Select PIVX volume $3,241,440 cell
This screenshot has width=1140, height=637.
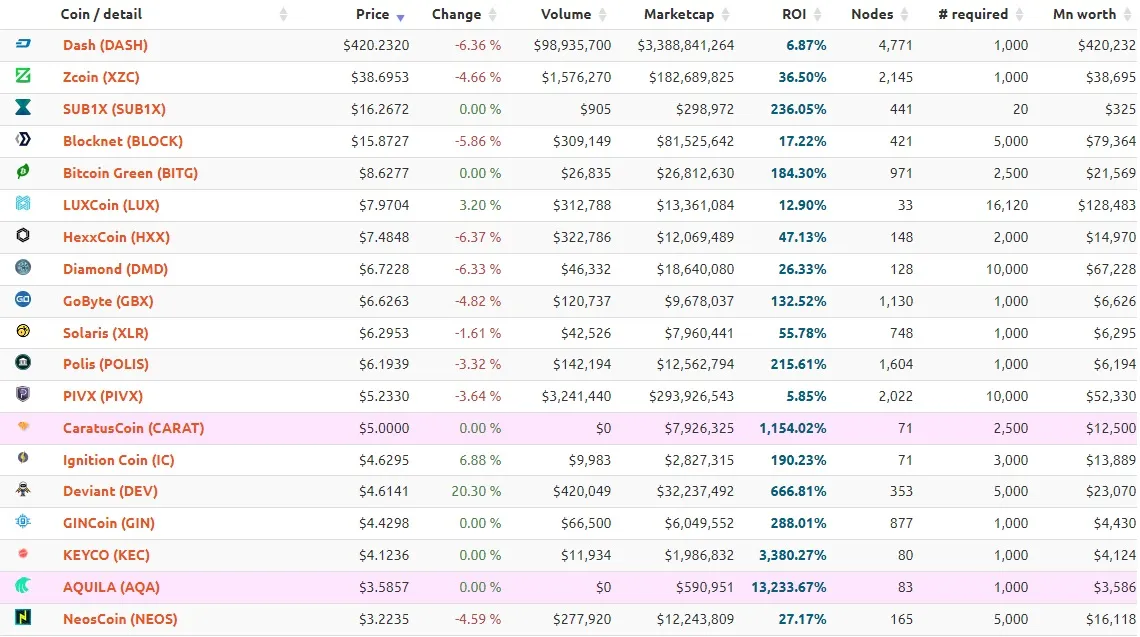tap(576, 396)
